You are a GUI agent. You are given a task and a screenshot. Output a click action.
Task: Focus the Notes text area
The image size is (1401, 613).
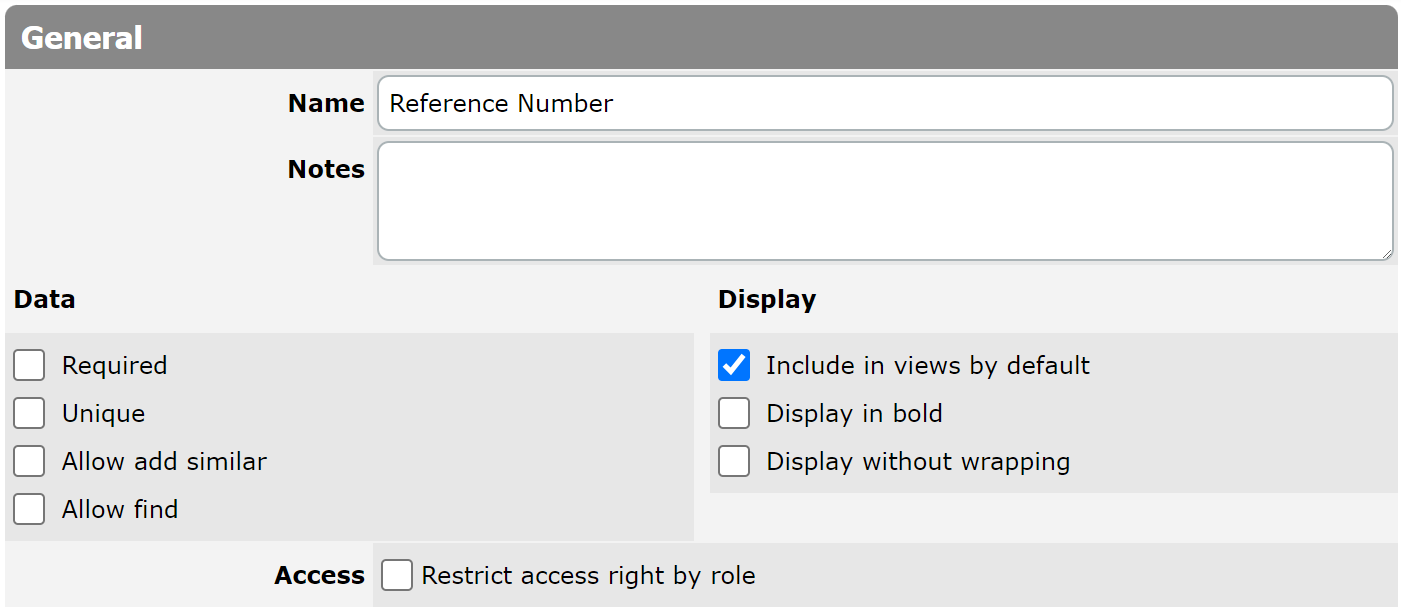click(x=885, y=201)
